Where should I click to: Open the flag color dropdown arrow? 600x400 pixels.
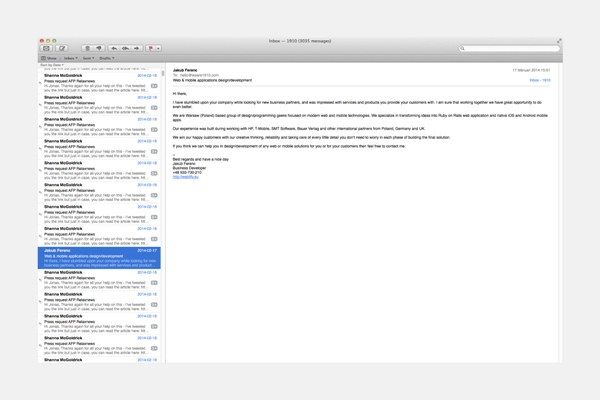pos(160,48)
